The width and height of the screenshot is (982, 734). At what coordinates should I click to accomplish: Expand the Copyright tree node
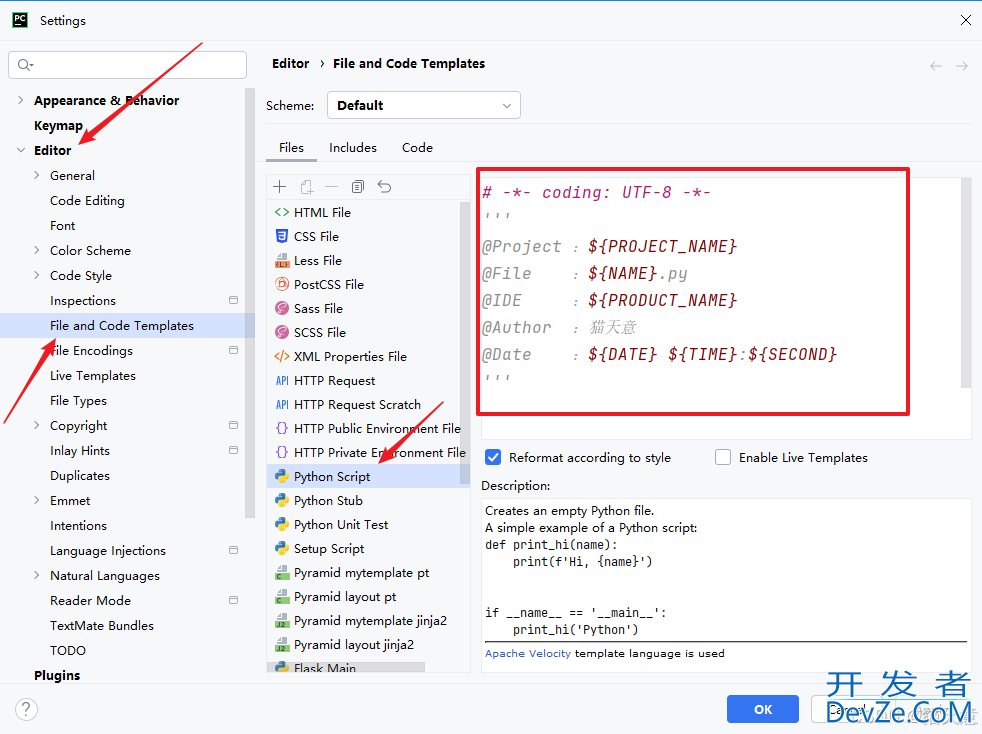coord(36,425)
